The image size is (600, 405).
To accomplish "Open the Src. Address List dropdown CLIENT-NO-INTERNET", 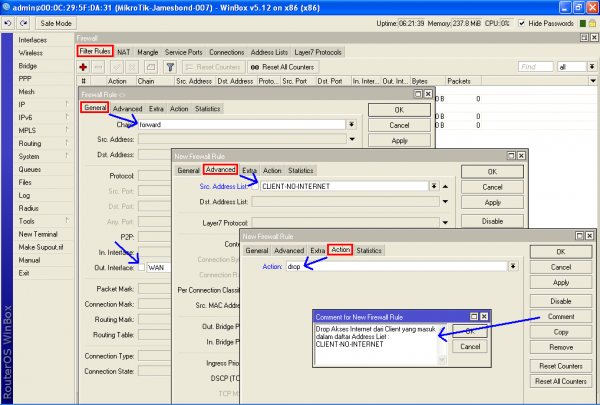I will tap(434, 186).
